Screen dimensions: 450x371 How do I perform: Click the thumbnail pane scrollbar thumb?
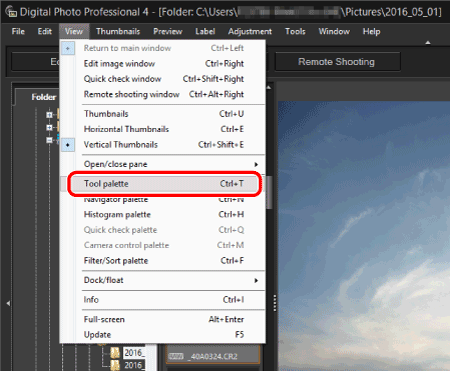(x=269, y=193)
